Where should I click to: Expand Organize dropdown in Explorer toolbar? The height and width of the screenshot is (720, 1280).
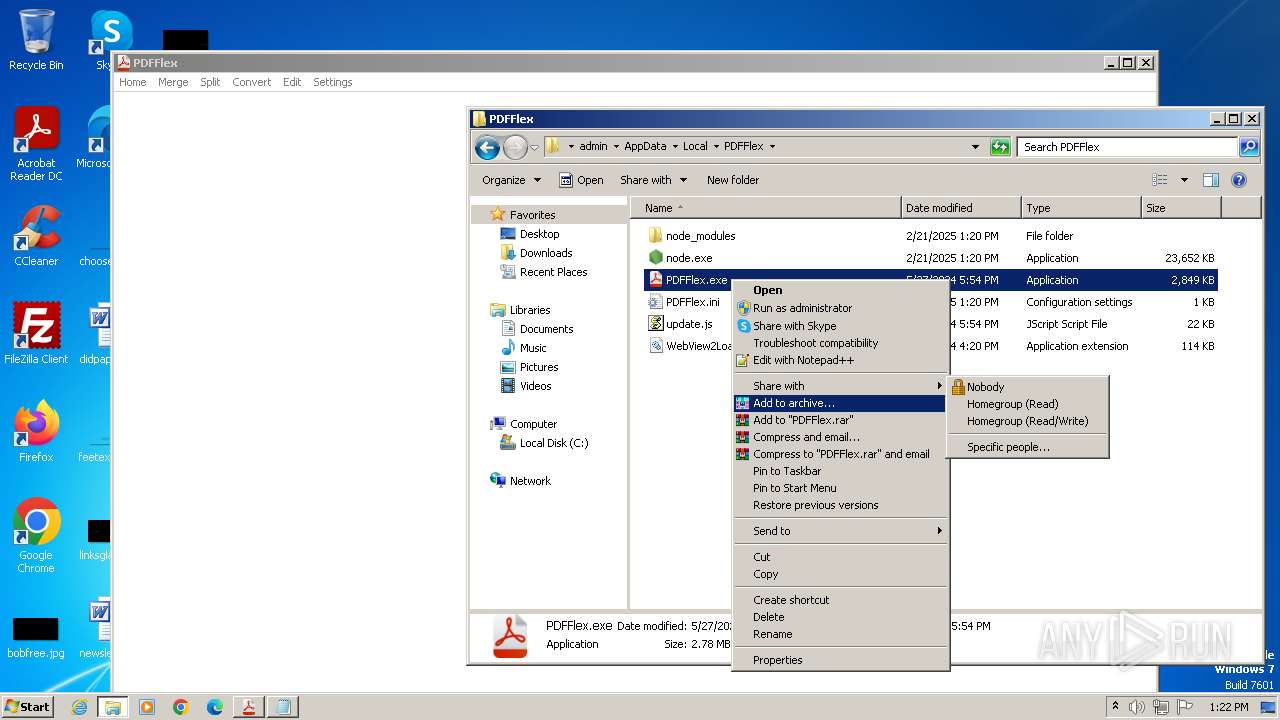pyautogui.click(x=511, y=180)
